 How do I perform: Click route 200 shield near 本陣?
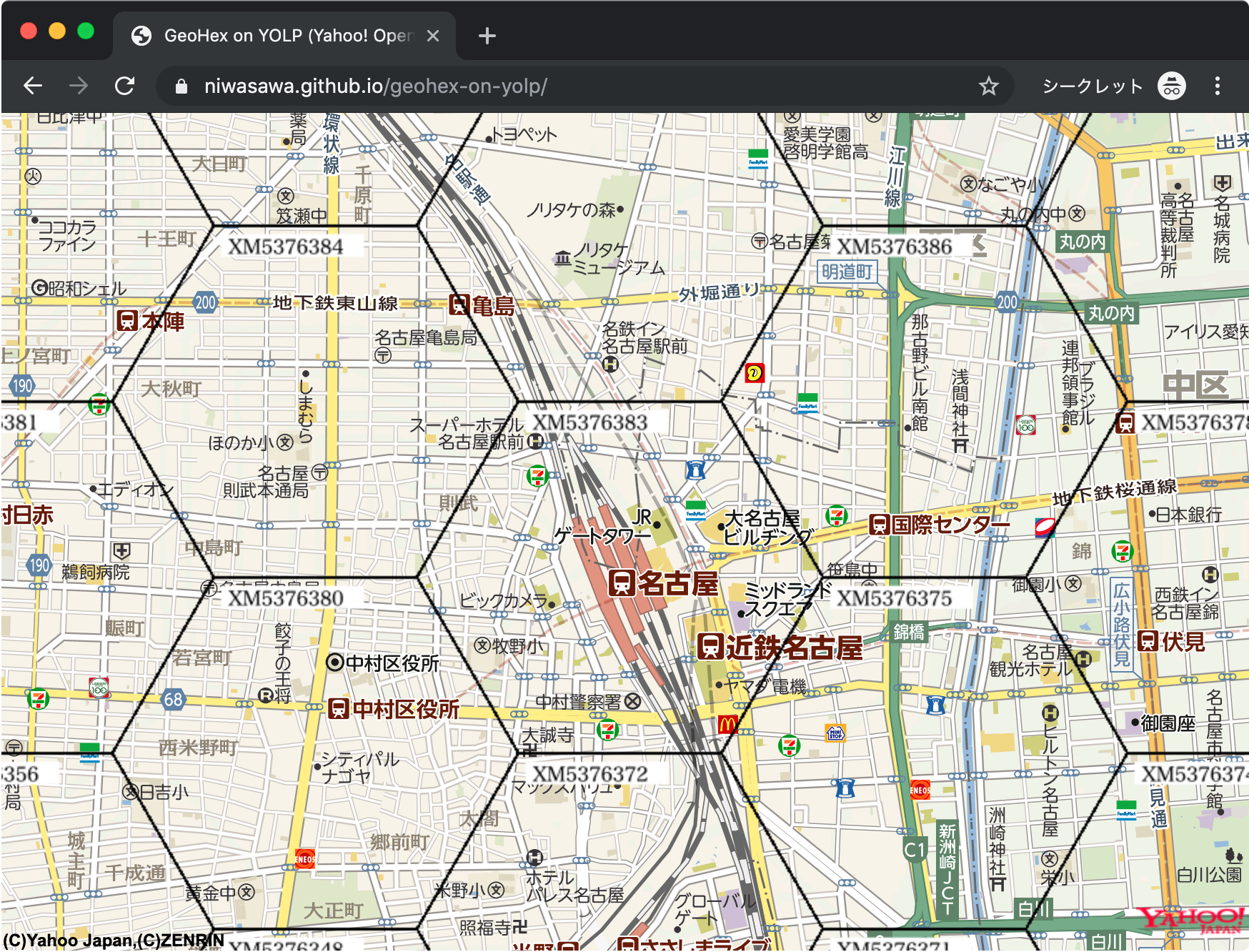pyautogui.click(x=206, y=302)
